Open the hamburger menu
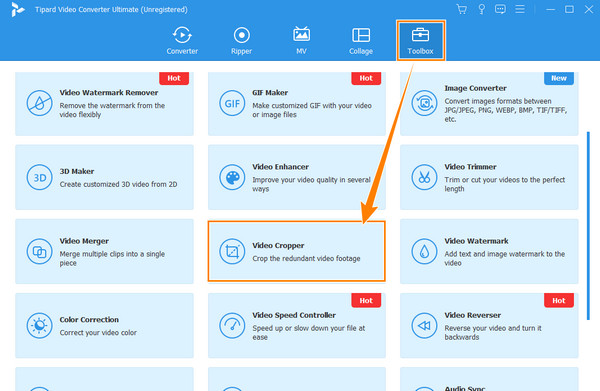600x391 pixels. (520, 9)
